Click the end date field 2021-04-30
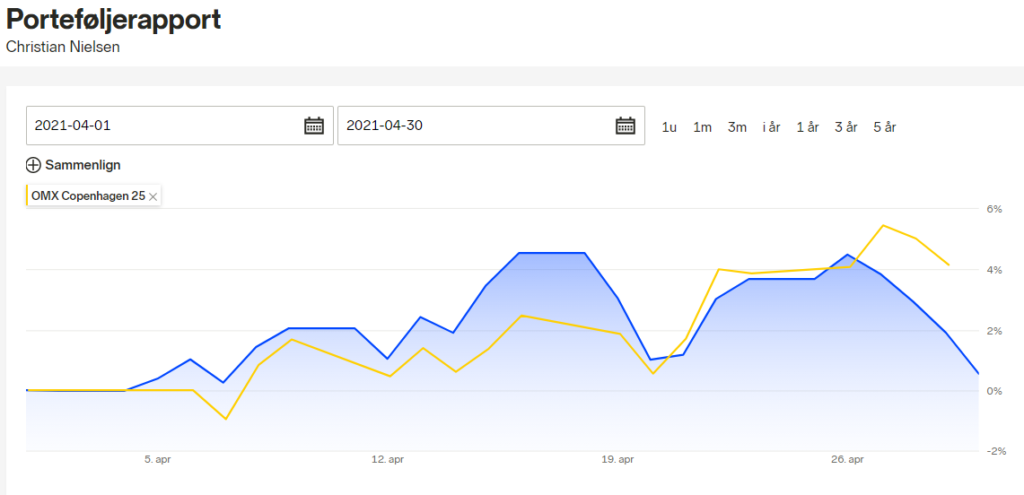 (491, 125)
